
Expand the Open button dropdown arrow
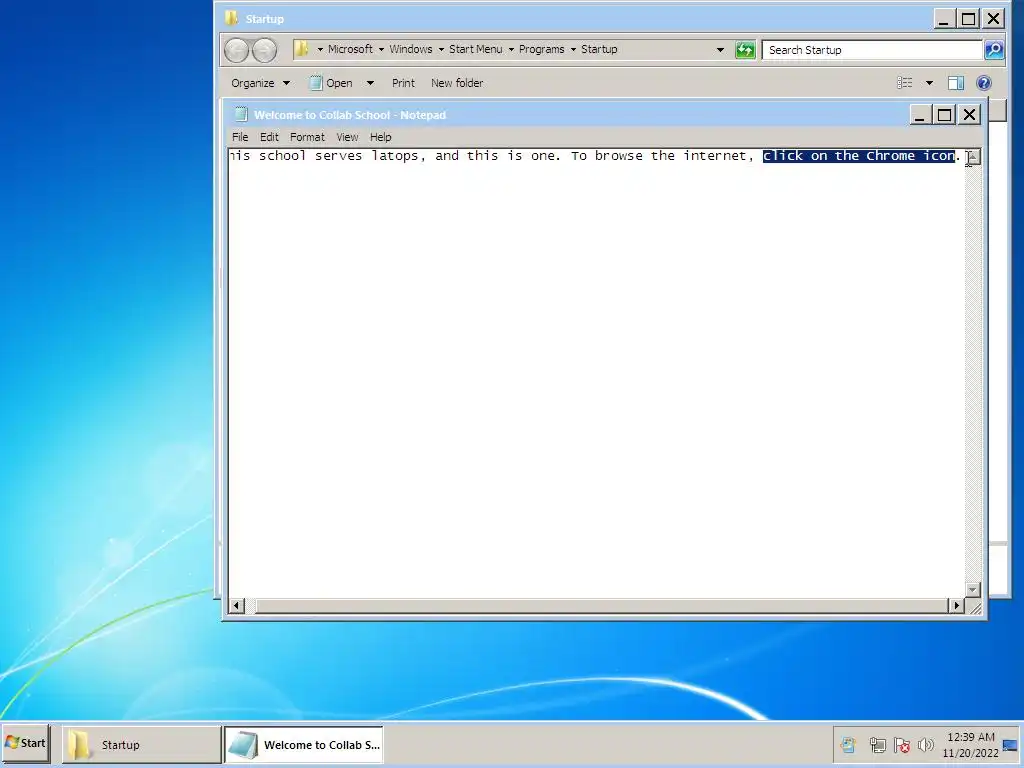[370, 83]
